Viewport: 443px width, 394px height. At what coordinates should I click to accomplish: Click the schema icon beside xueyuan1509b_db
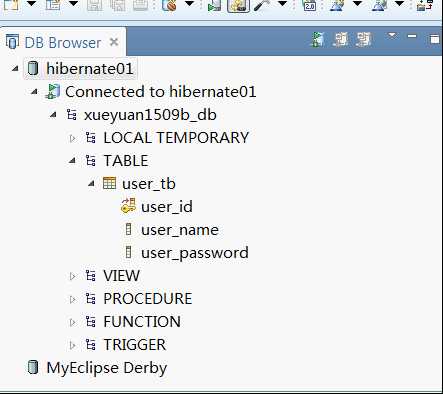pos(72,114)
